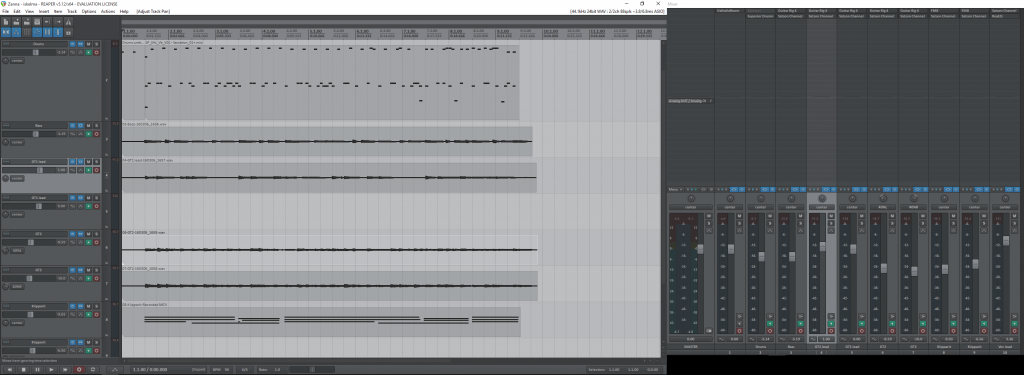The width and height of the screenshot is (1024, 375).
Task: Click Drums track volume fader in track panel
Action: [x=36, y=52]
